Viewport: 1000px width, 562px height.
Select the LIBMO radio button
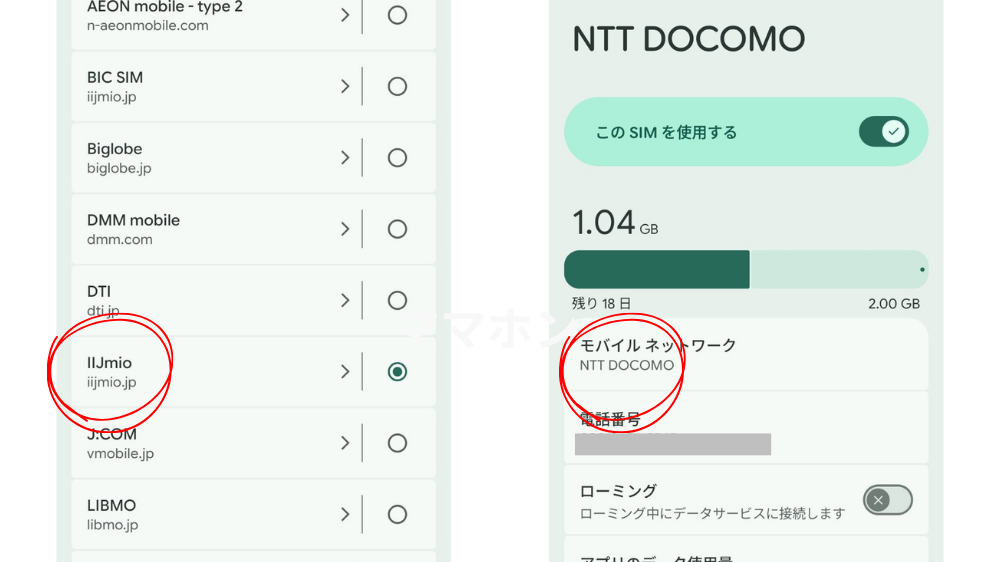point(397,514)
